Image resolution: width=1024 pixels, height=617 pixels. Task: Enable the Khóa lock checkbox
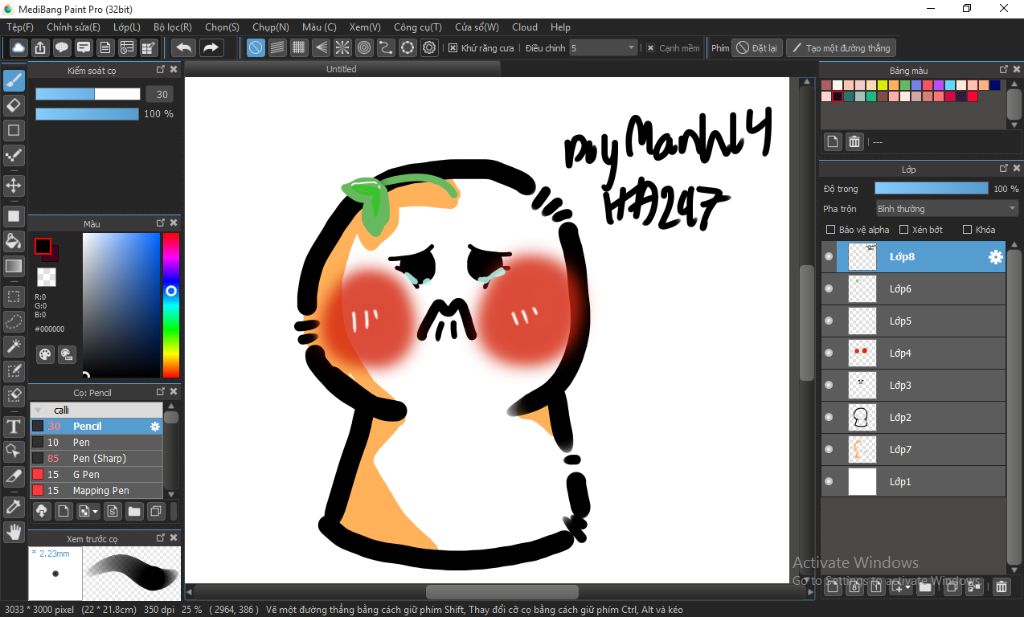[967, 230]
